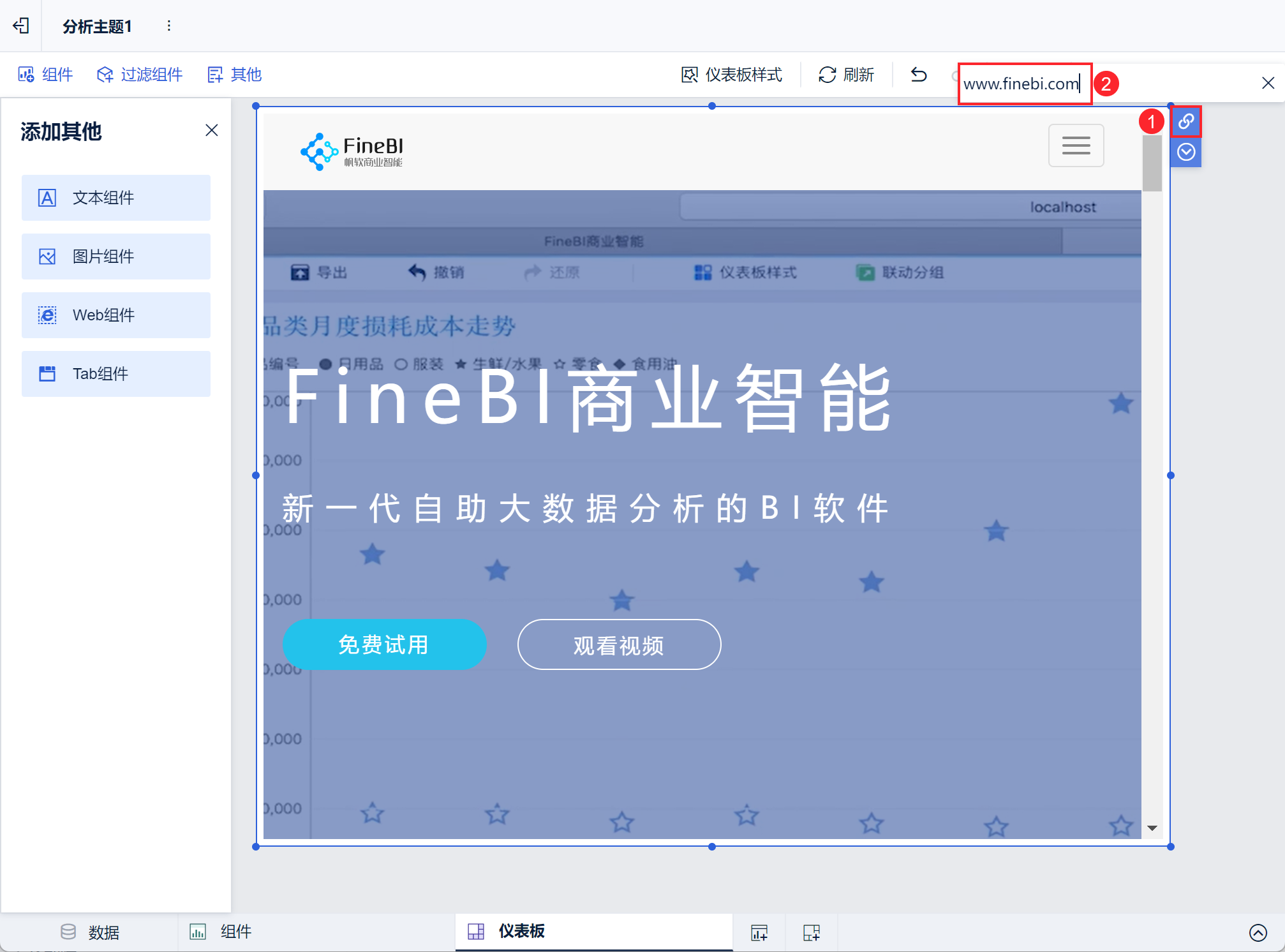Close the 添加其他 panel

coord(212,130)
